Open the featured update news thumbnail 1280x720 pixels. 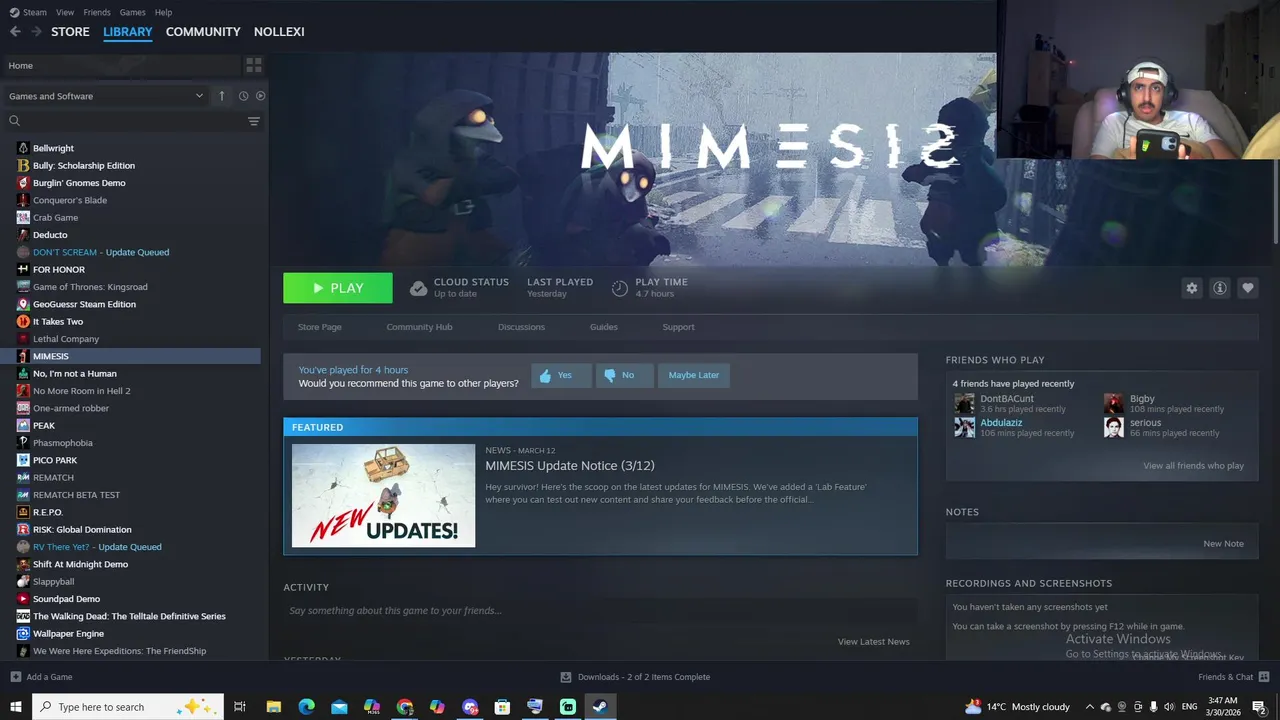pos(383,495)
